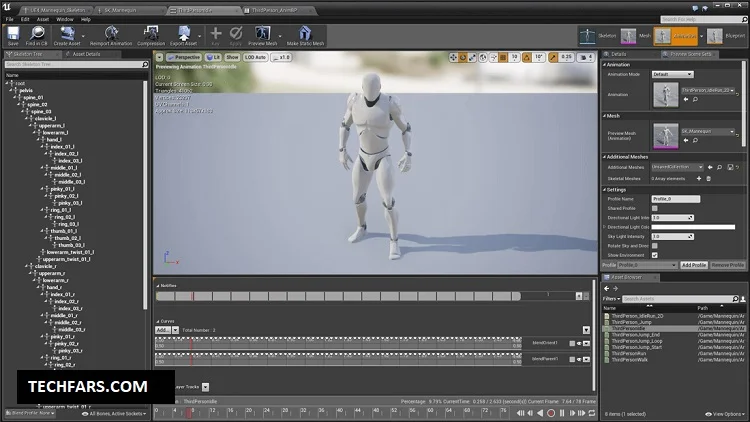Click the surface snapping icon in the viewport

pos(493,57)
